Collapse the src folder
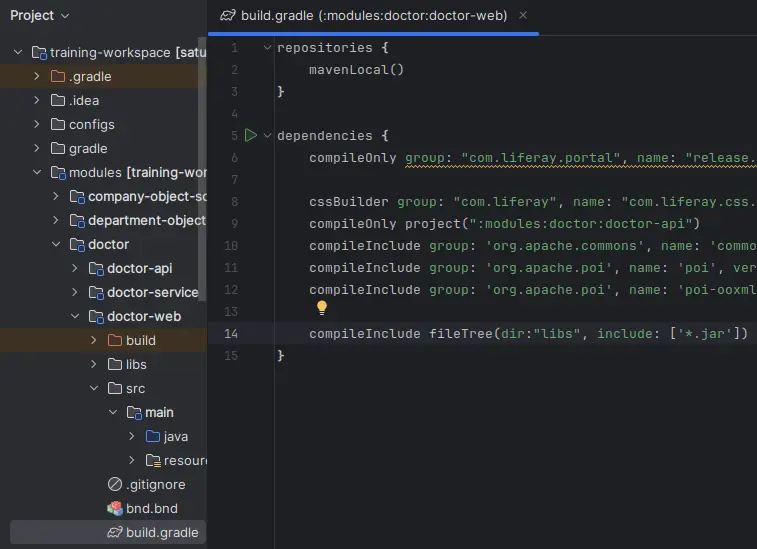Screen dimensions: 757x549 coord(94,388)
